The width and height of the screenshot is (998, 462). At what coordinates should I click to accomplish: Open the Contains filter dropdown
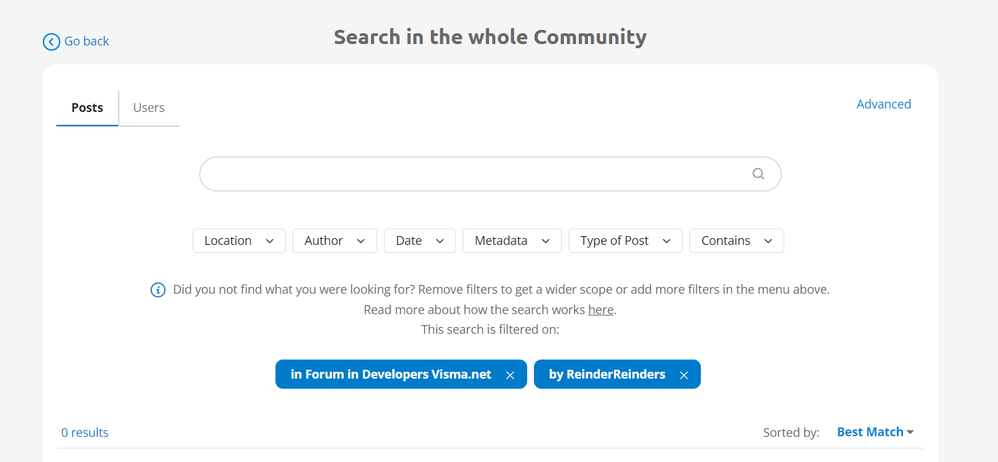(x=736, y=241)
